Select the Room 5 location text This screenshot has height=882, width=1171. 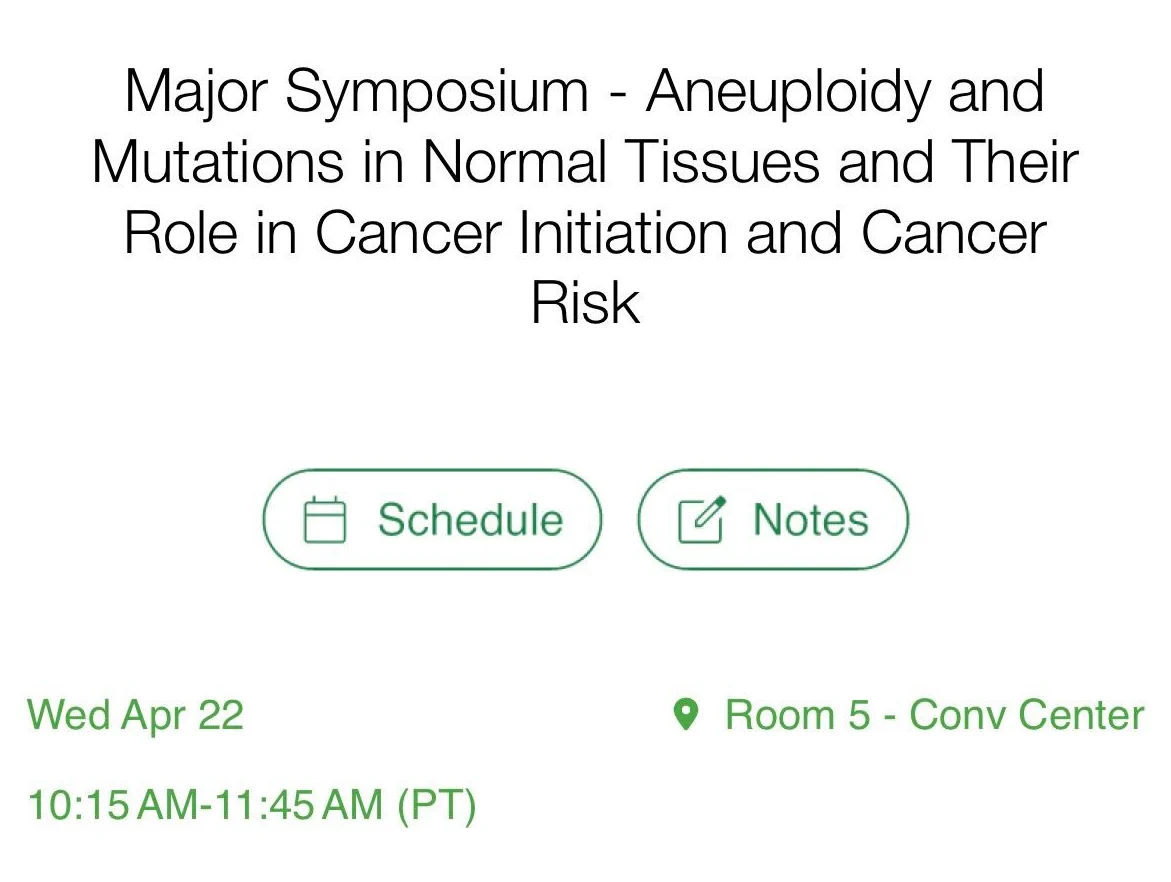click(798, 716)
